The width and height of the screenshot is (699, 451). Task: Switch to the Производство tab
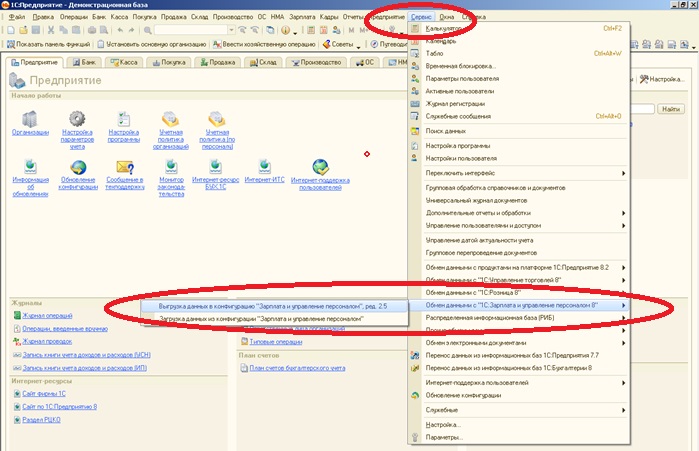pyautogui.click(x=317, y=62)
